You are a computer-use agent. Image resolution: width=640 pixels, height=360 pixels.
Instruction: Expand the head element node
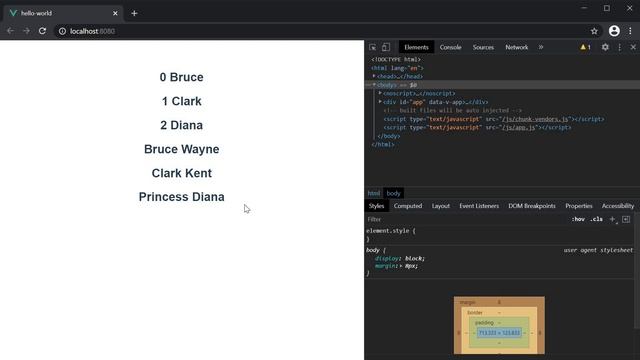coord(373,76)
